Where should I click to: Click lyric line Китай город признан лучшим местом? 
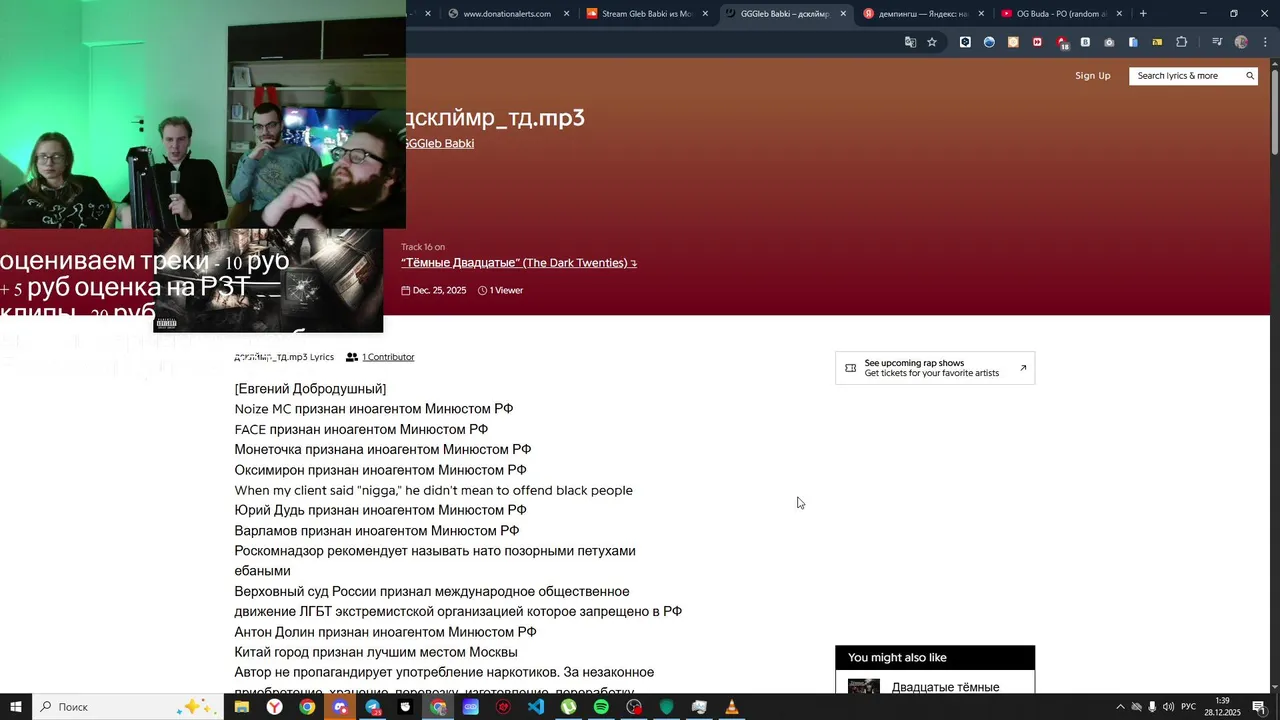tap(376, 652)
